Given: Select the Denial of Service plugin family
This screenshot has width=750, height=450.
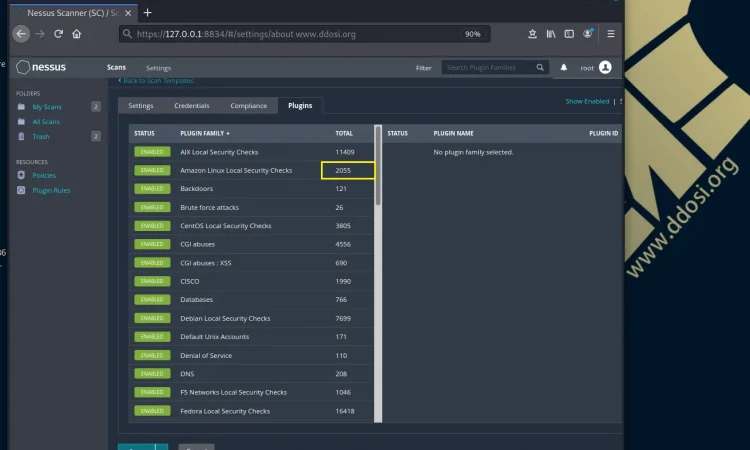Looking at the screenshot, I should pyautogui.click(x=251, y=355).
